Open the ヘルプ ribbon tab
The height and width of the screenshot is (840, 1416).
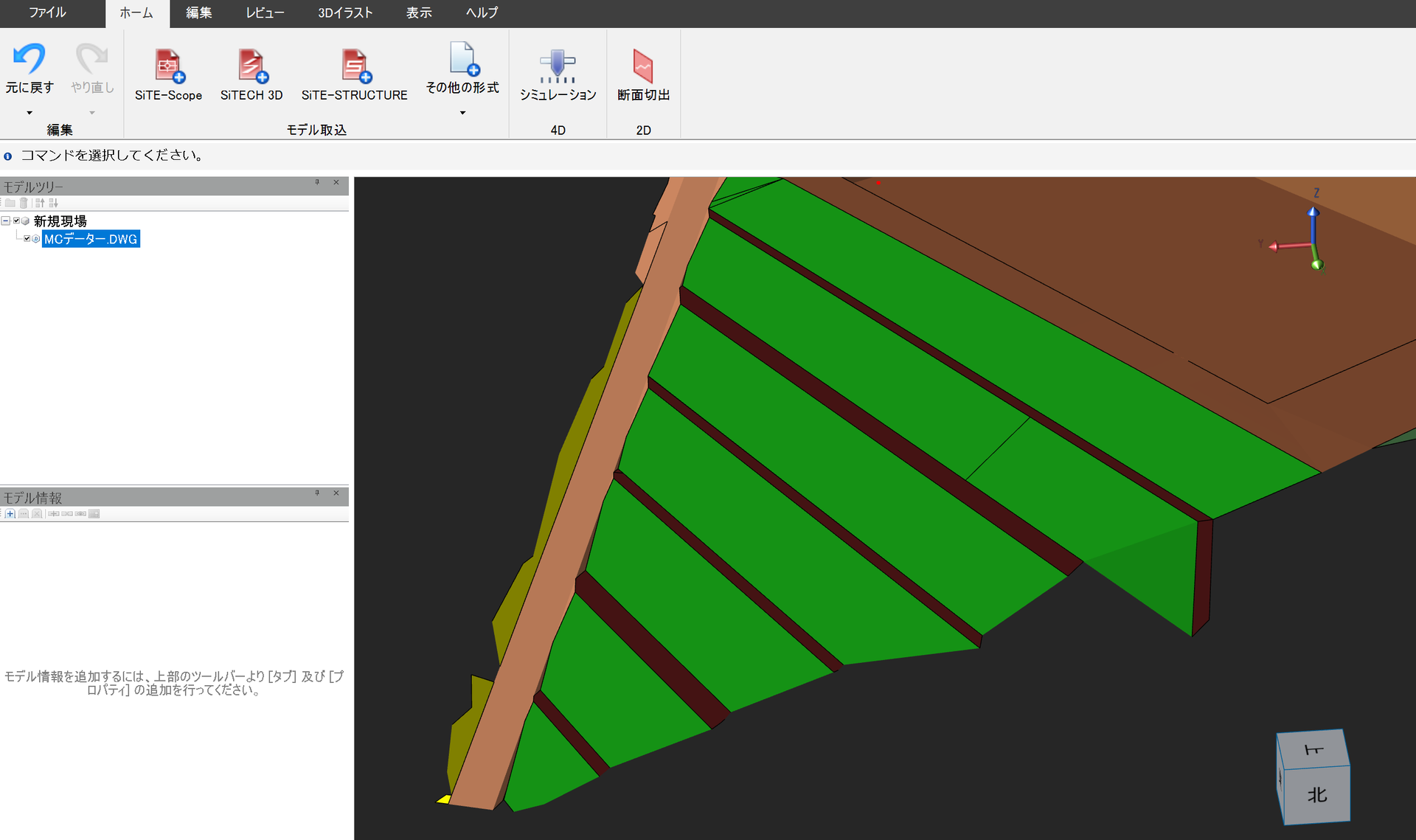pos(482,13)
